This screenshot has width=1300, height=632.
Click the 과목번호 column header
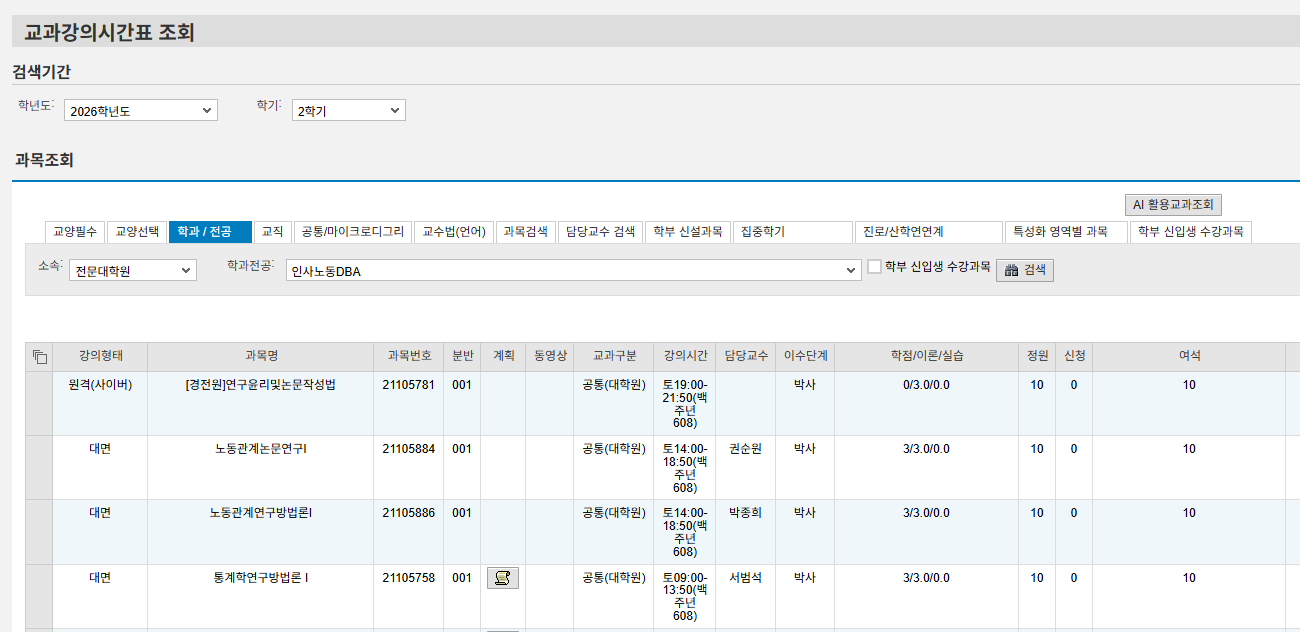click(409, 356)
